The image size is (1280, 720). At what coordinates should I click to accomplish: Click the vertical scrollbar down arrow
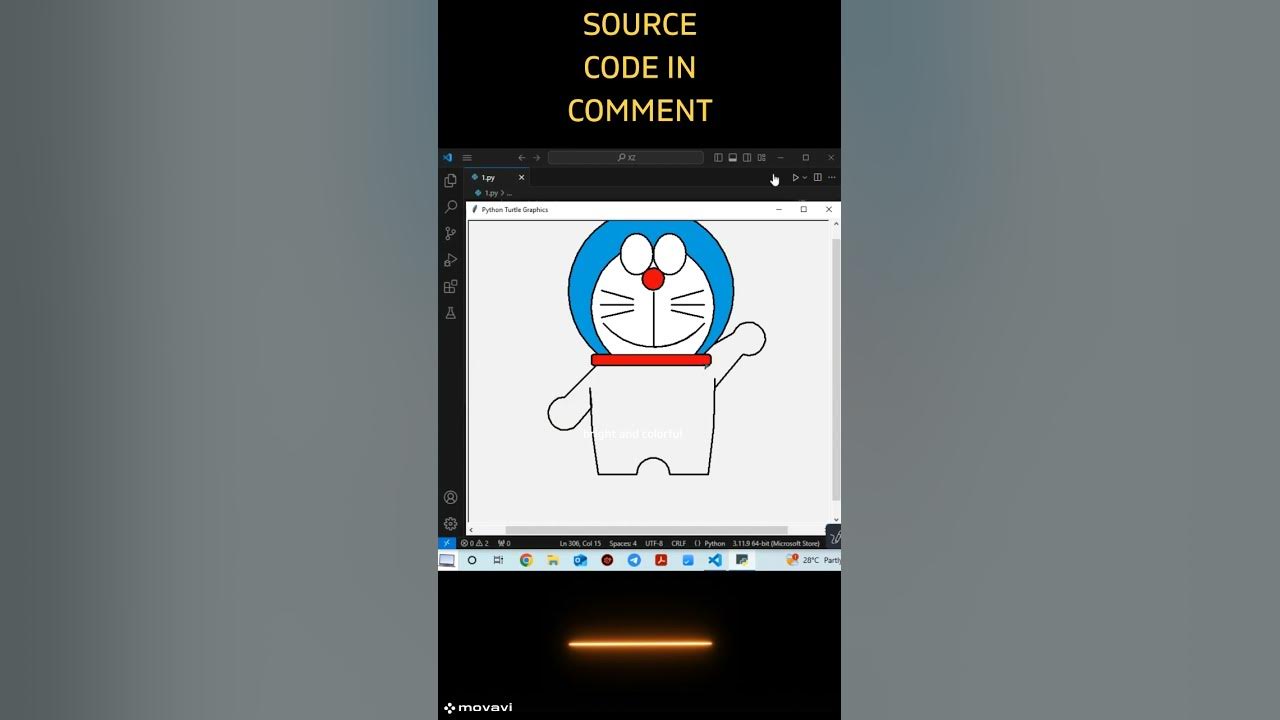click(836, 520)
